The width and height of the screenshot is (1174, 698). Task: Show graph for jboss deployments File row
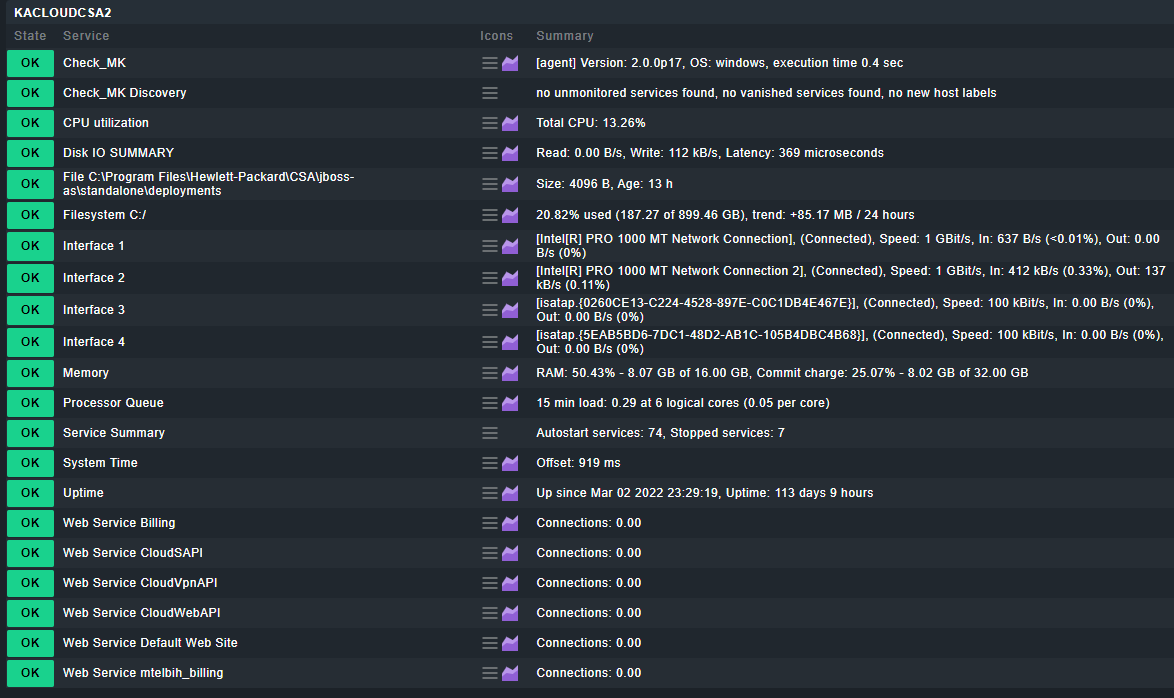coord(510,184)
